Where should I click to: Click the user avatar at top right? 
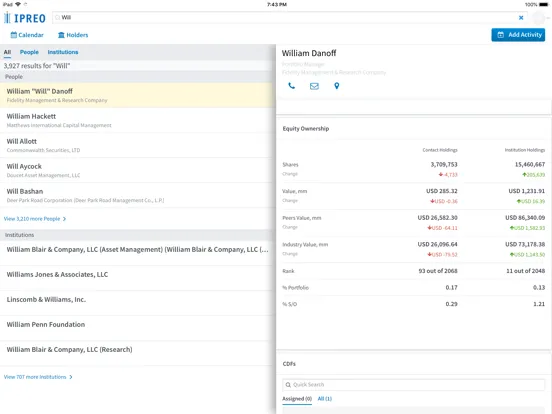[539, 18]
